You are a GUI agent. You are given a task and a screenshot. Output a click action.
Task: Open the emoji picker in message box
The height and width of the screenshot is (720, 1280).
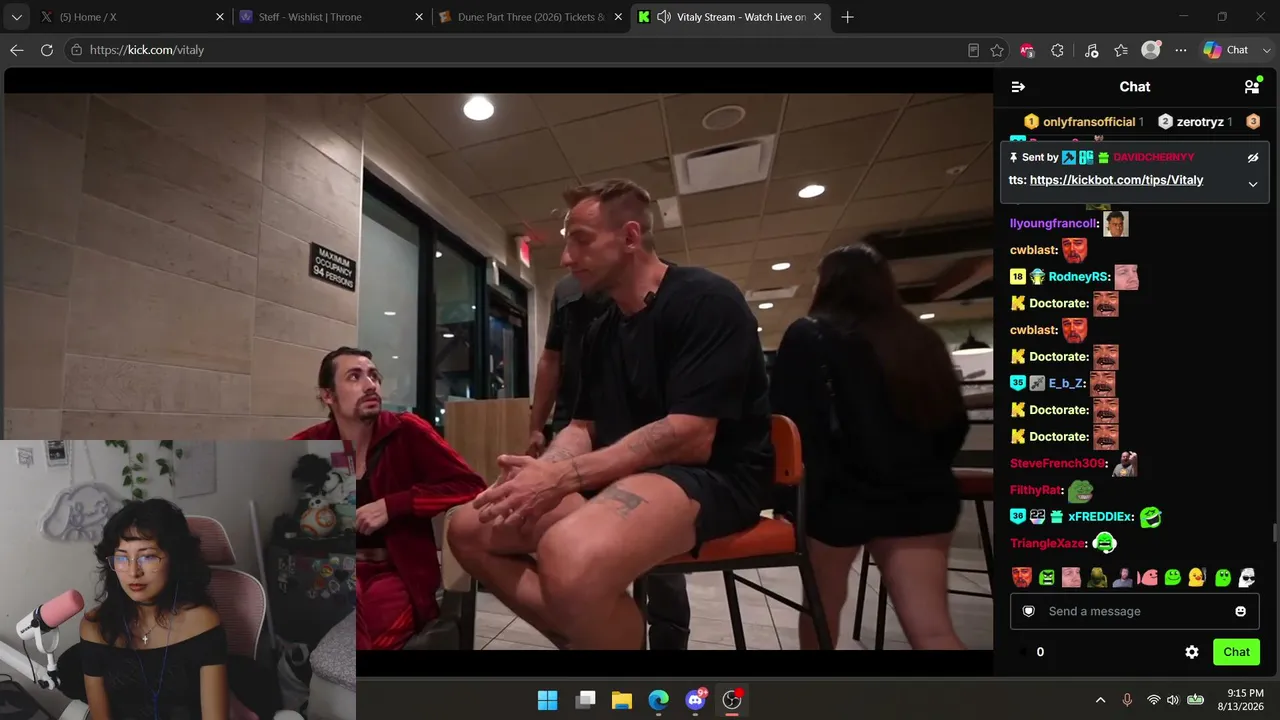[1241, 611]
